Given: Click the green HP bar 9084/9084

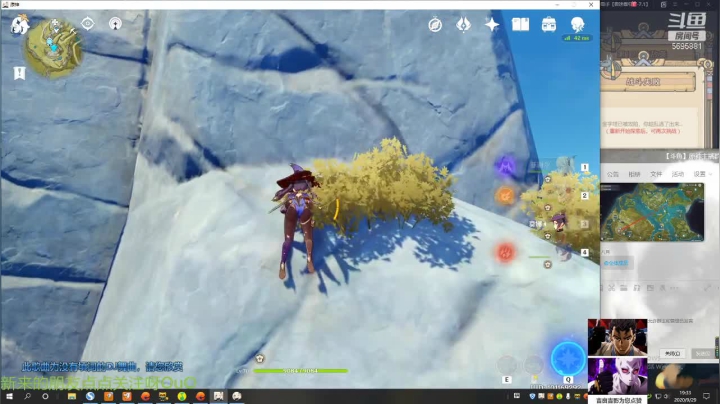Looking at the screenshot, I should click(x=300, y=370).
